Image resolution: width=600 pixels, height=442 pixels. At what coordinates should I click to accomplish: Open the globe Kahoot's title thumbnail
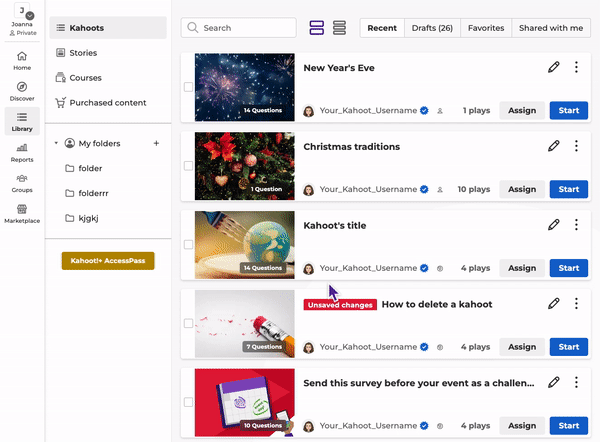click(245, 245)
